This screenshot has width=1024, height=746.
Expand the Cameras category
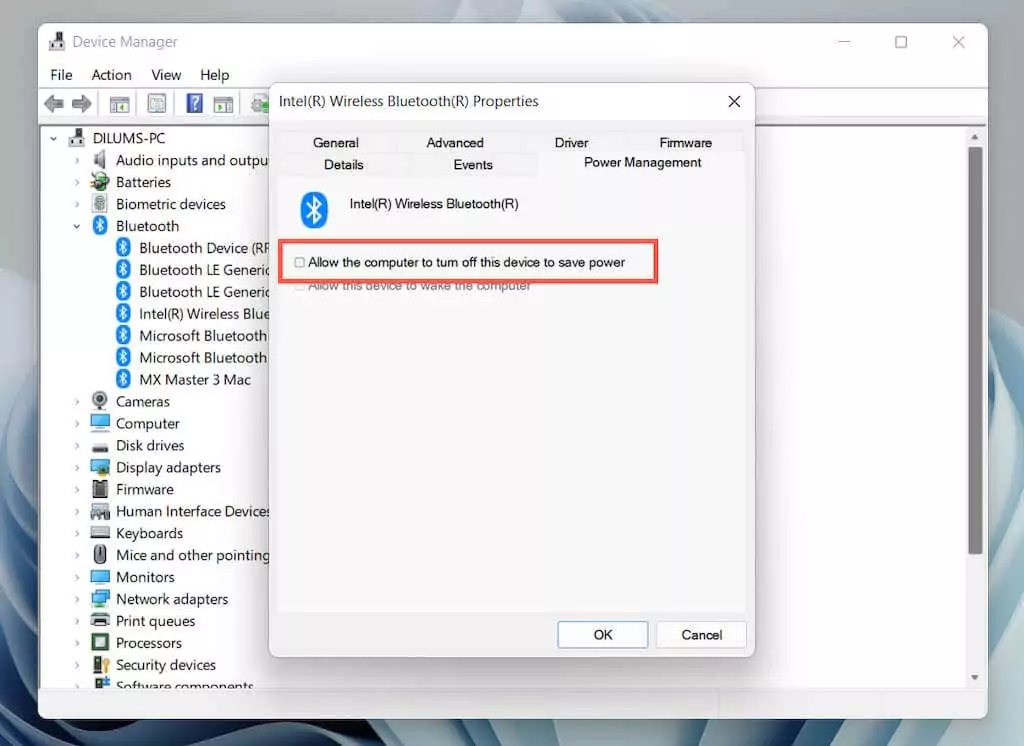pyautogui.click(x=77, y=402)
